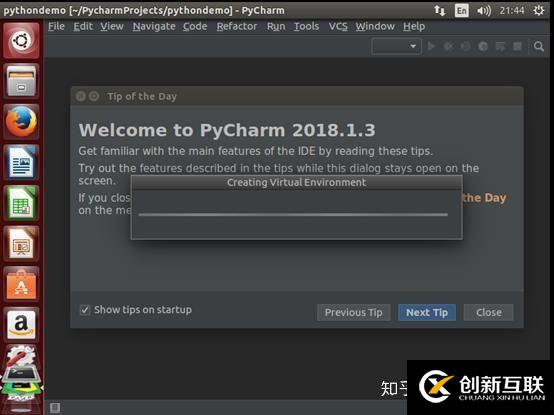Open the Navigate menu

[x=154, y=26]
